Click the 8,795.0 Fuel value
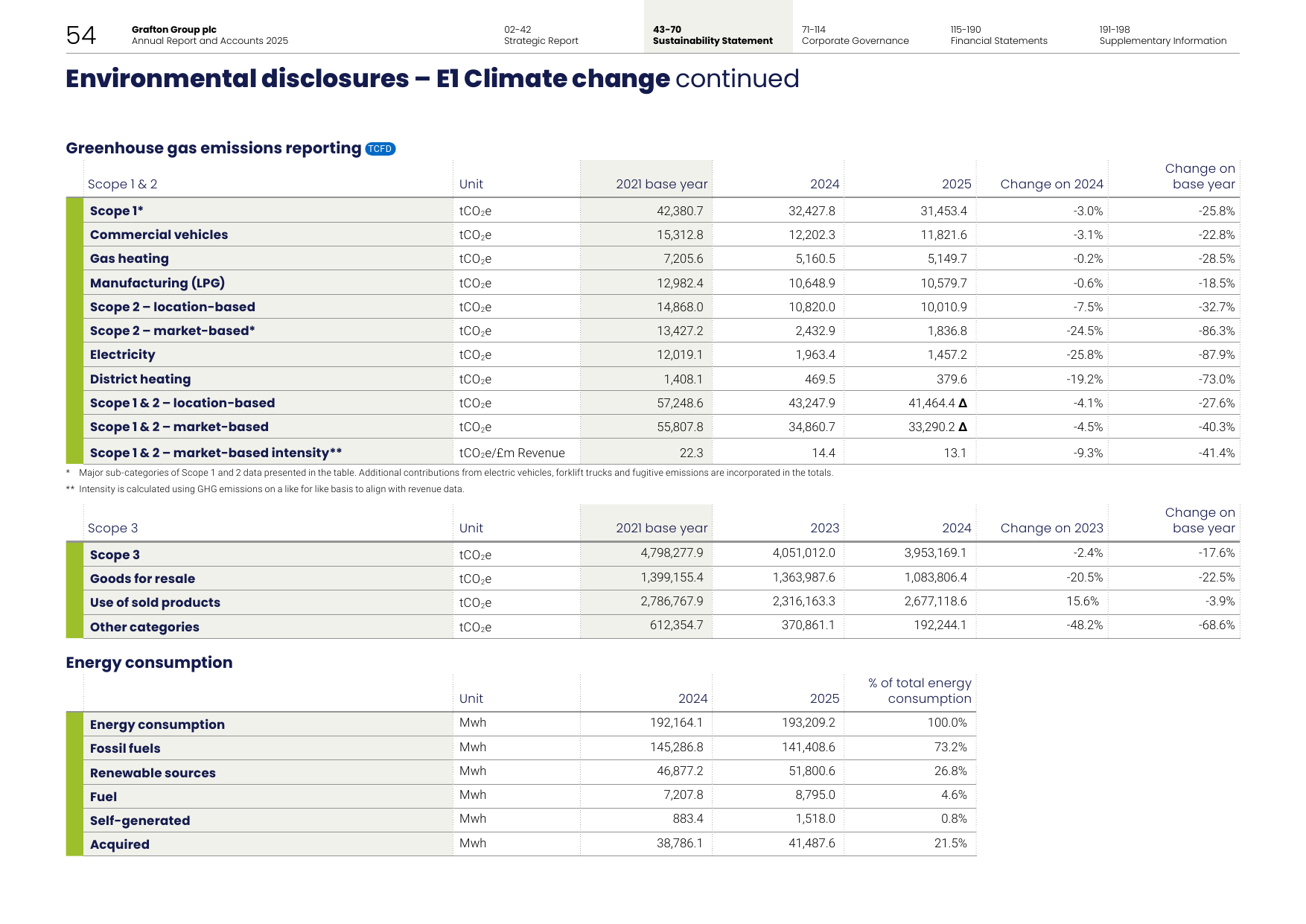Image resolution: width=1306 pixels, height=924 pixels. (815, 794)
